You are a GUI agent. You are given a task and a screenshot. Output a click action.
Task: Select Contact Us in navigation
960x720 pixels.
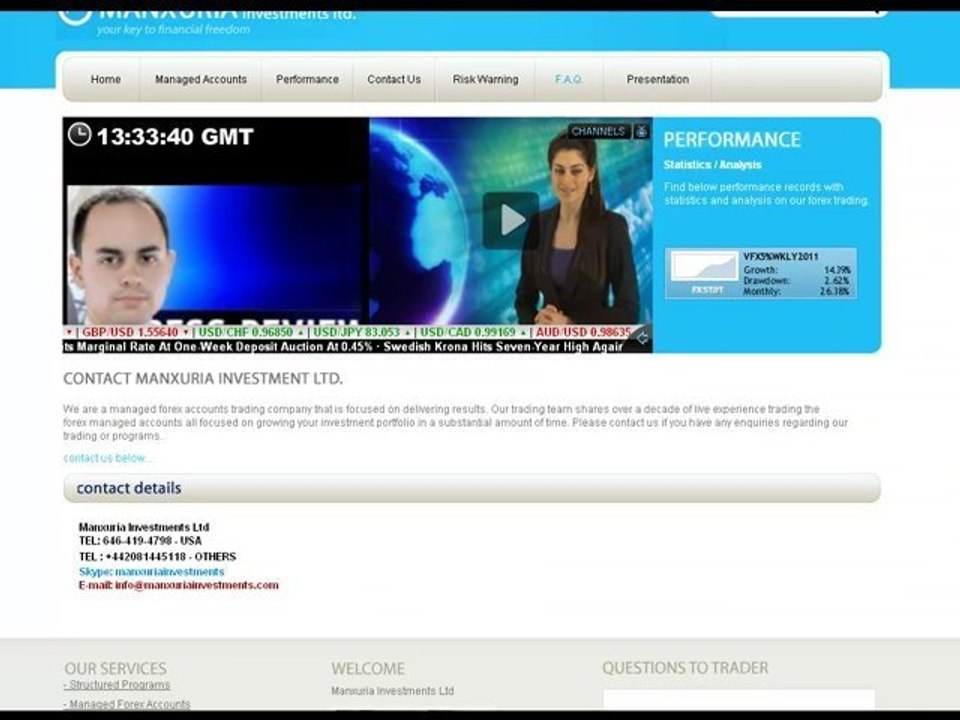pos(394,80)
